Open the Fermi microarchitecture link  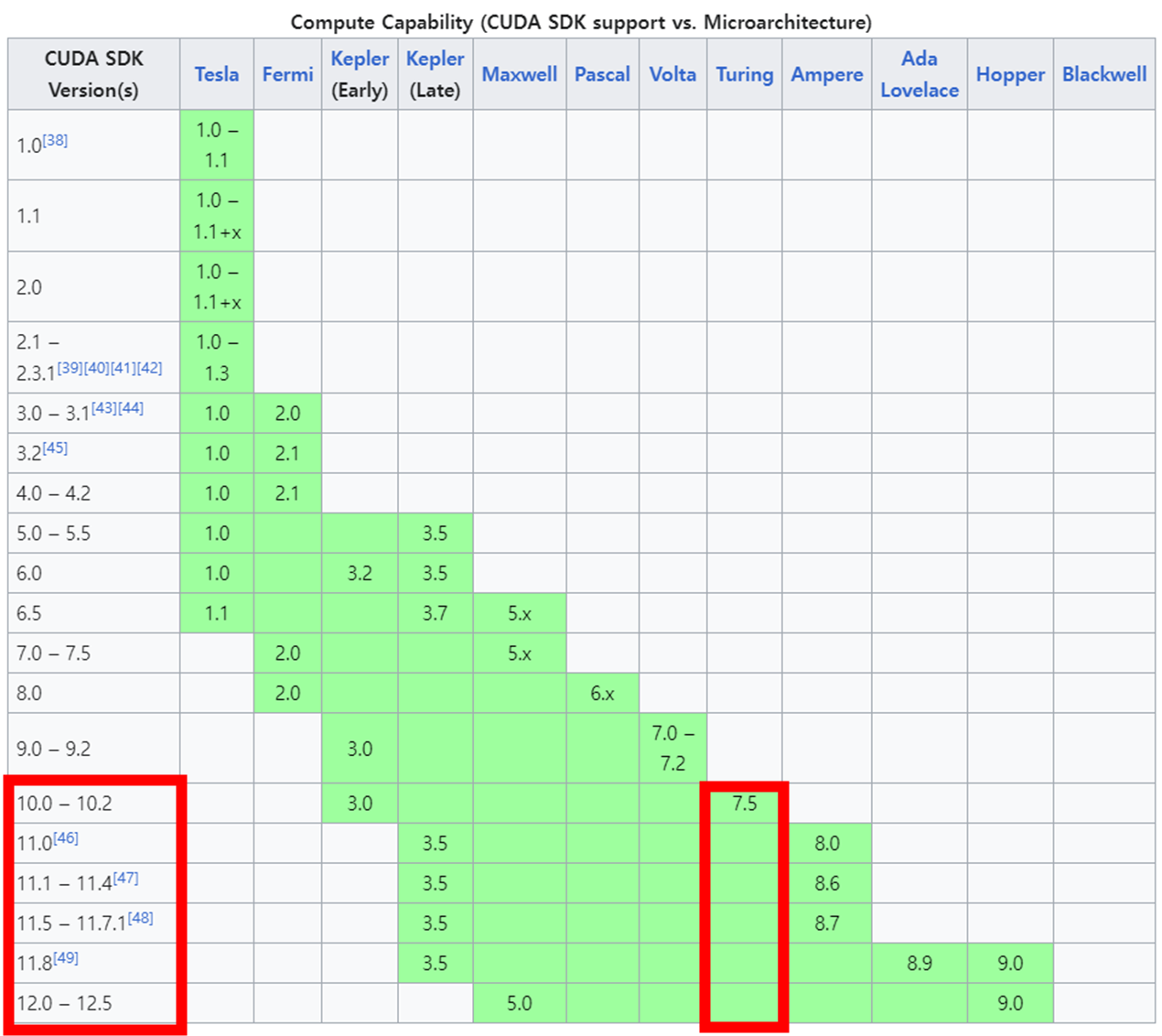pyautogui.click(x=287, y=74)
